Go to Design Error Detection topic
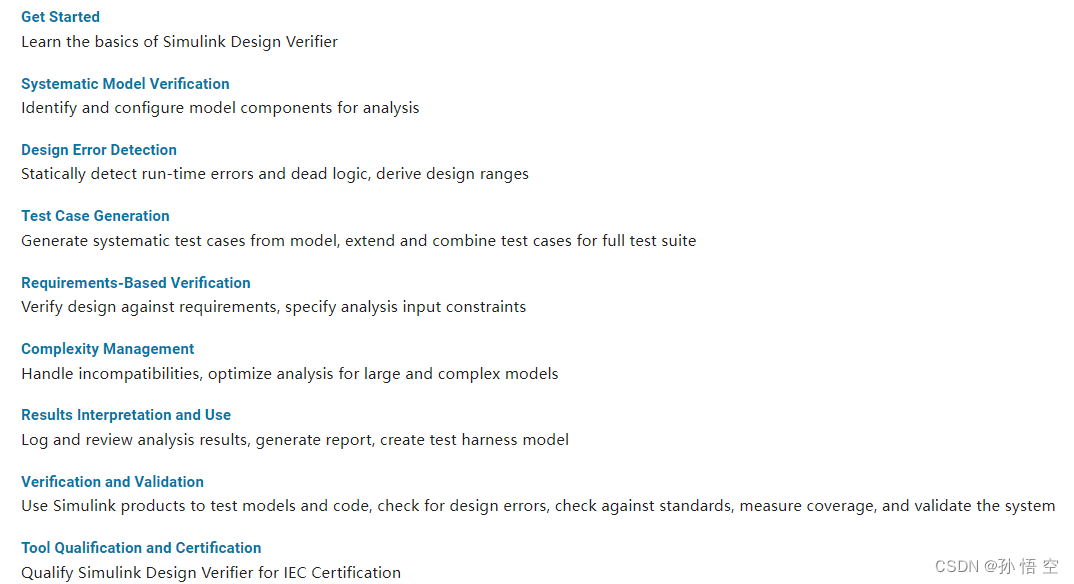The height and width of the screenshot is (584, 1074). tap(99, 150)
